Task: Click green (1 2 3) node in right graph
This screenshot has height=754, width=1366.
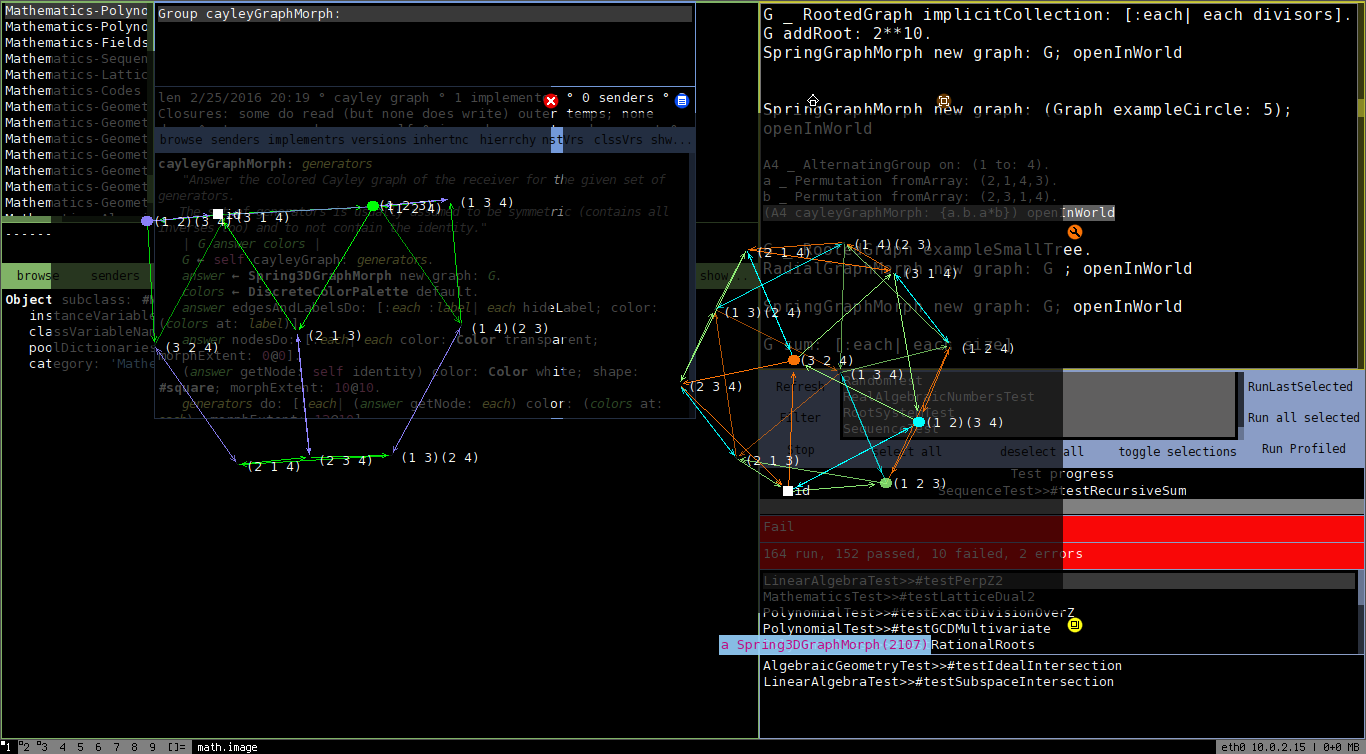Action: pos(886,483)
